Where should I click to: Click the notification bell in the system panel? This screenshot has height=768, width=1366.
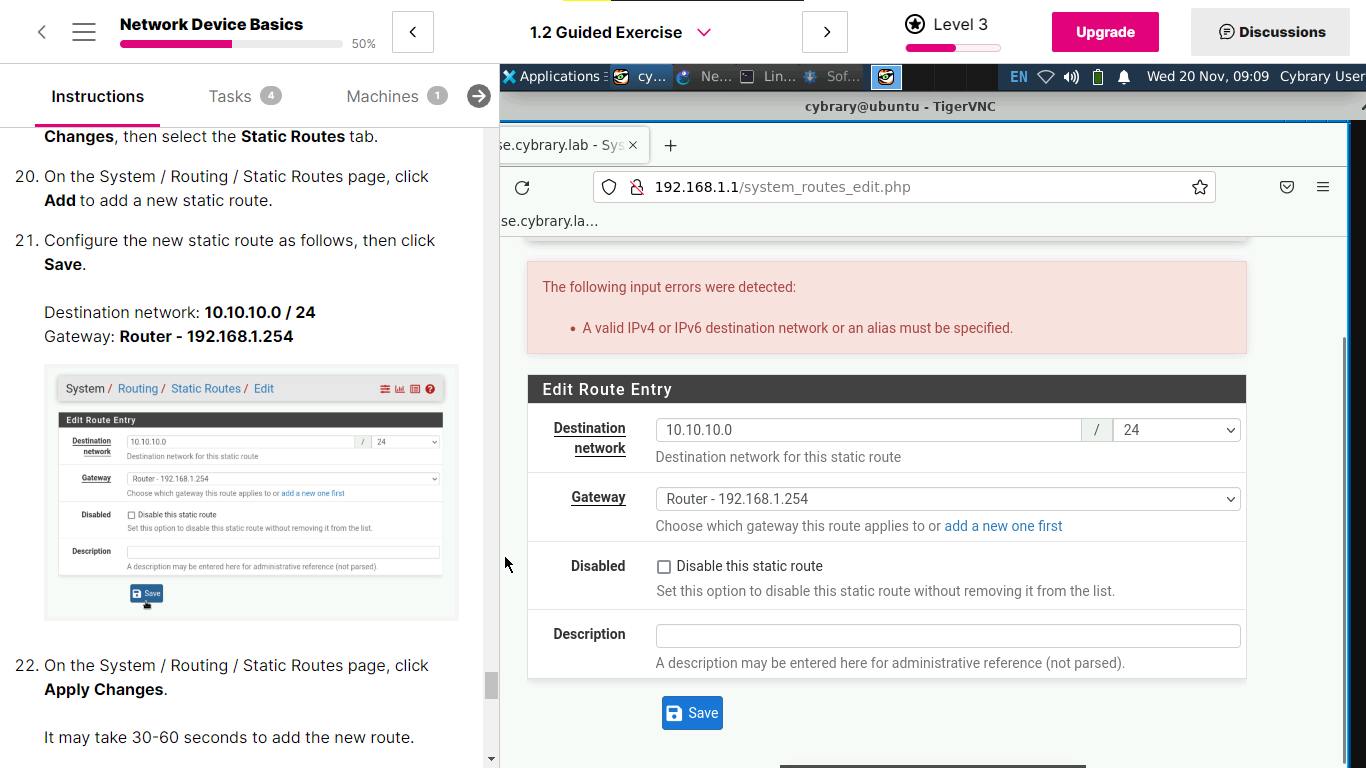pos(1124,77)
